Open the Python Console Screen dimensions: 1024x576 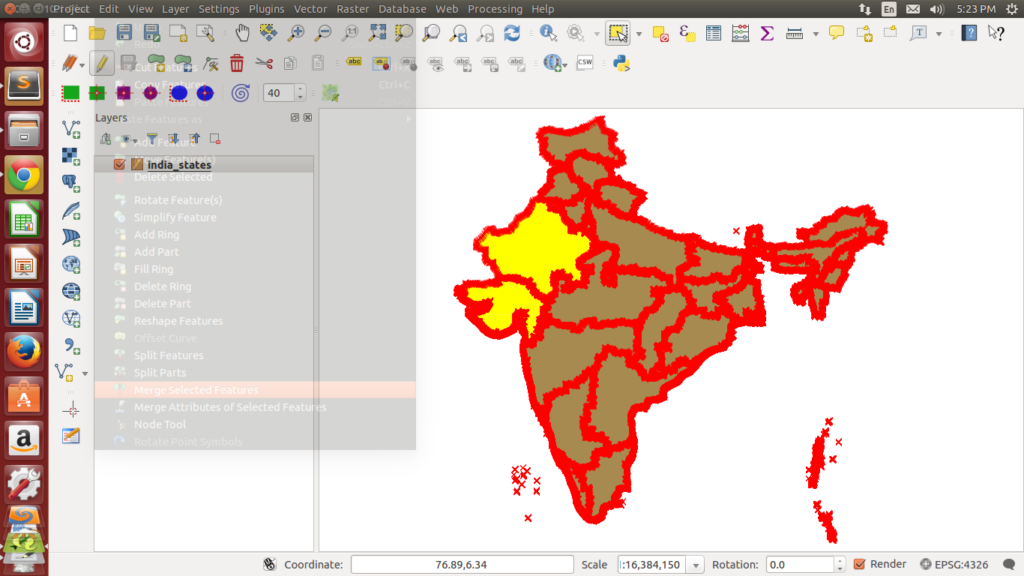(x=622, y=63)
